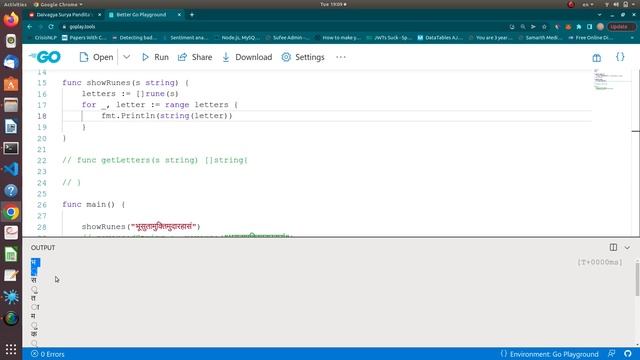Click the curly braces format icon

[620, 57]
